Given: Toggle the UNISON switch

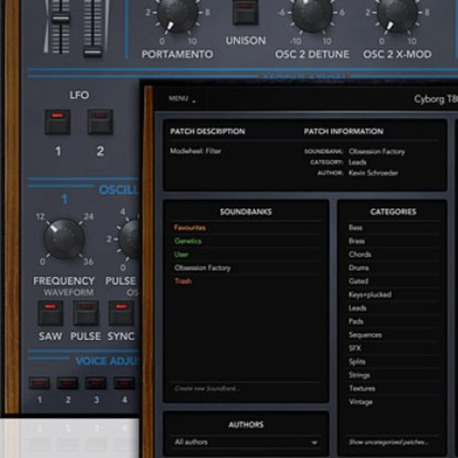Looking at the screenshot, I should 246,12.
